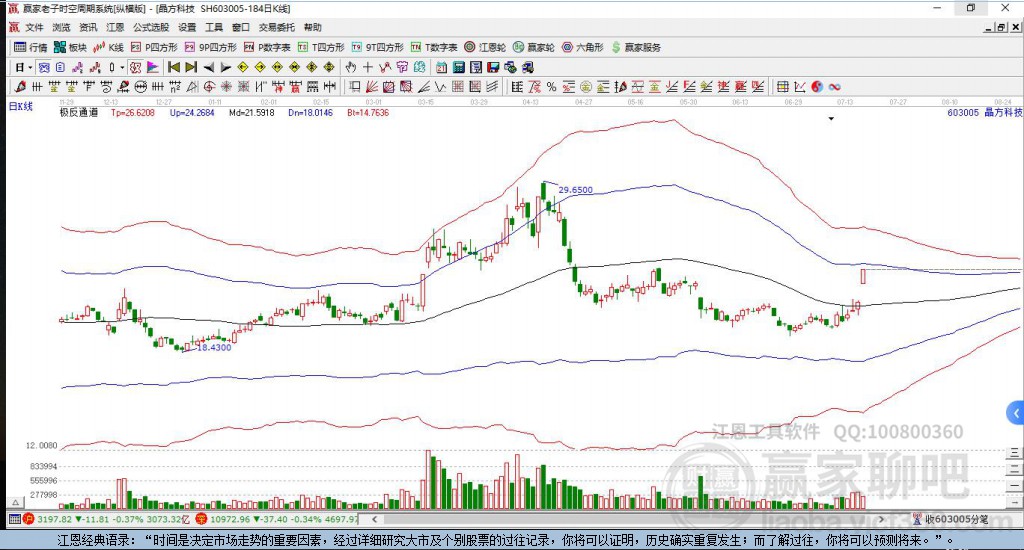
Task: Open the 文件 menu
Action: point(34,27)
